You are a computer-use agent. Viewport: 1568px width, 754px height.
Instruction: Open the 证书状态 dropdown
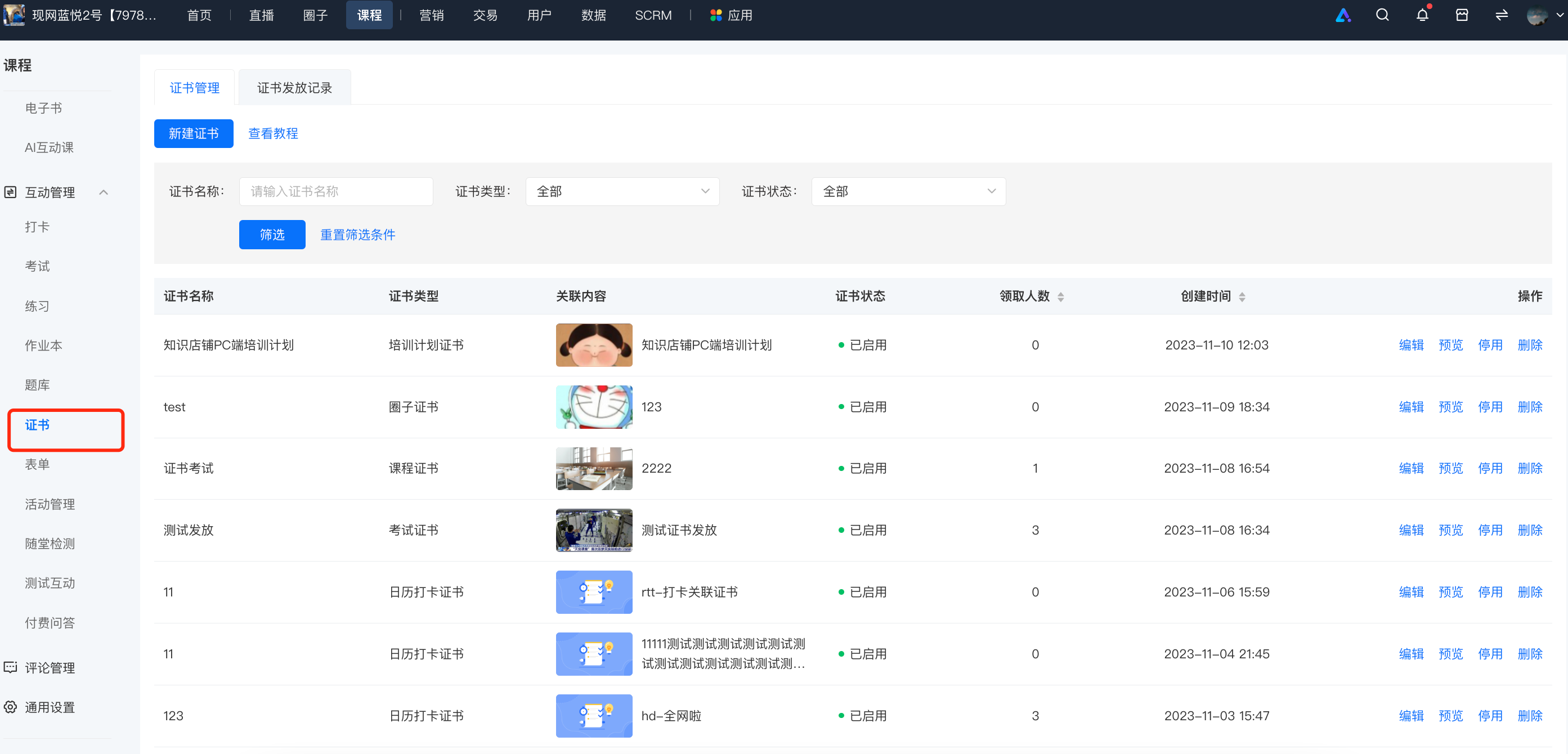(908, 192)
